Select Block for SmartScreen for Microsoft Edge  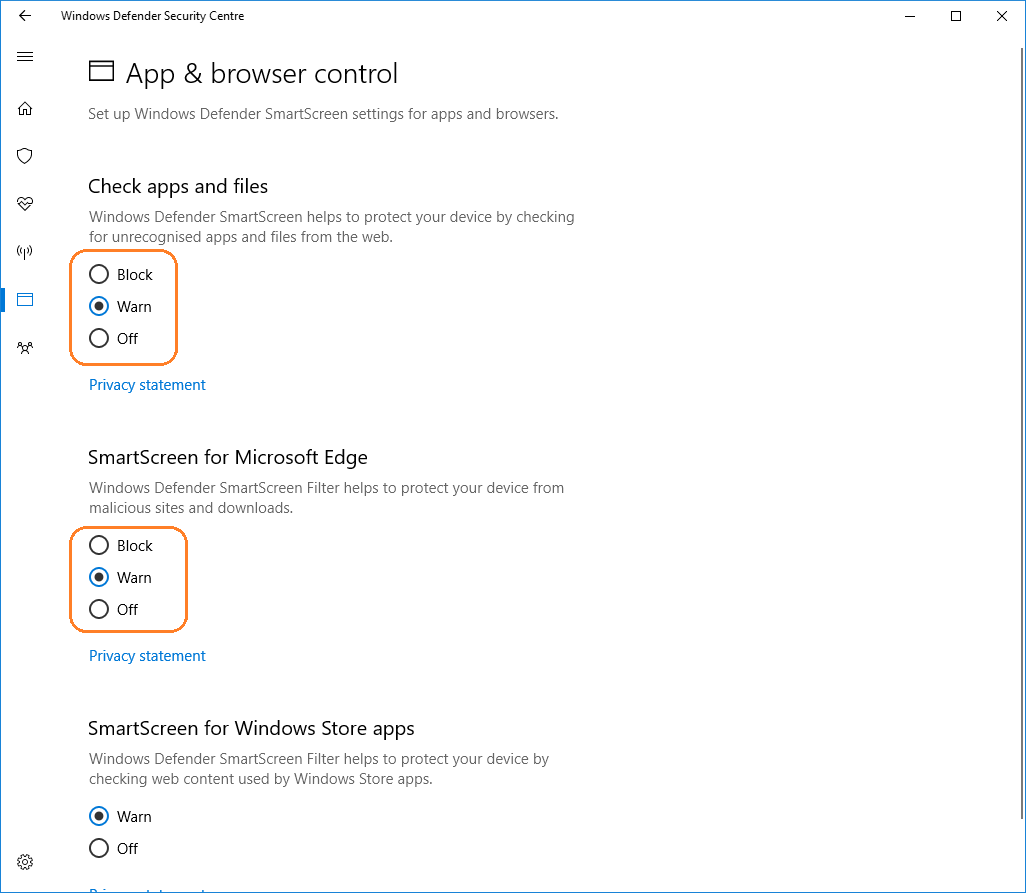(99, 546)
